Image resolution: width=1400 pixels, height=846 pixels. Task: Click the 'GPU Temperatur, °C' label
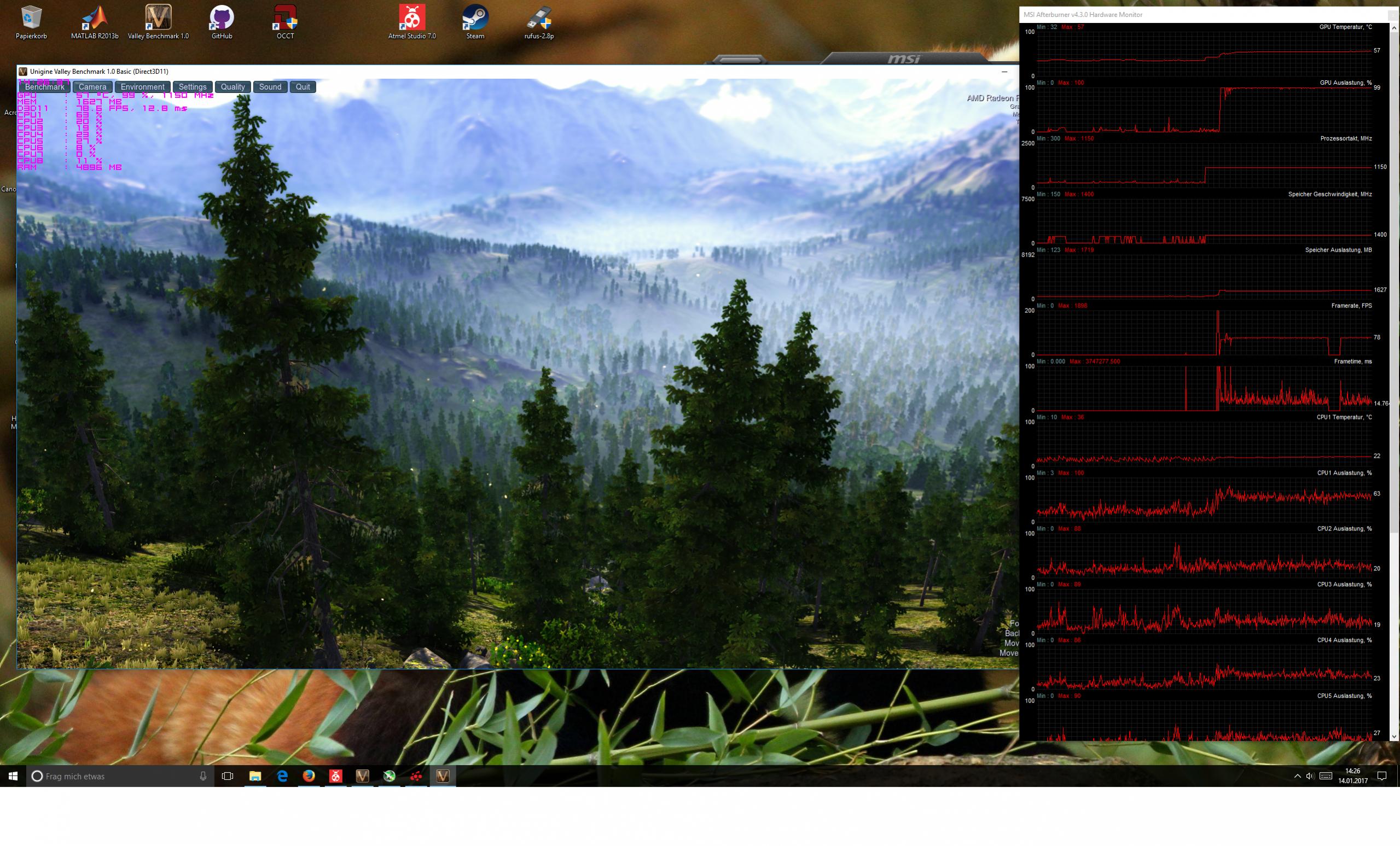1345,27
